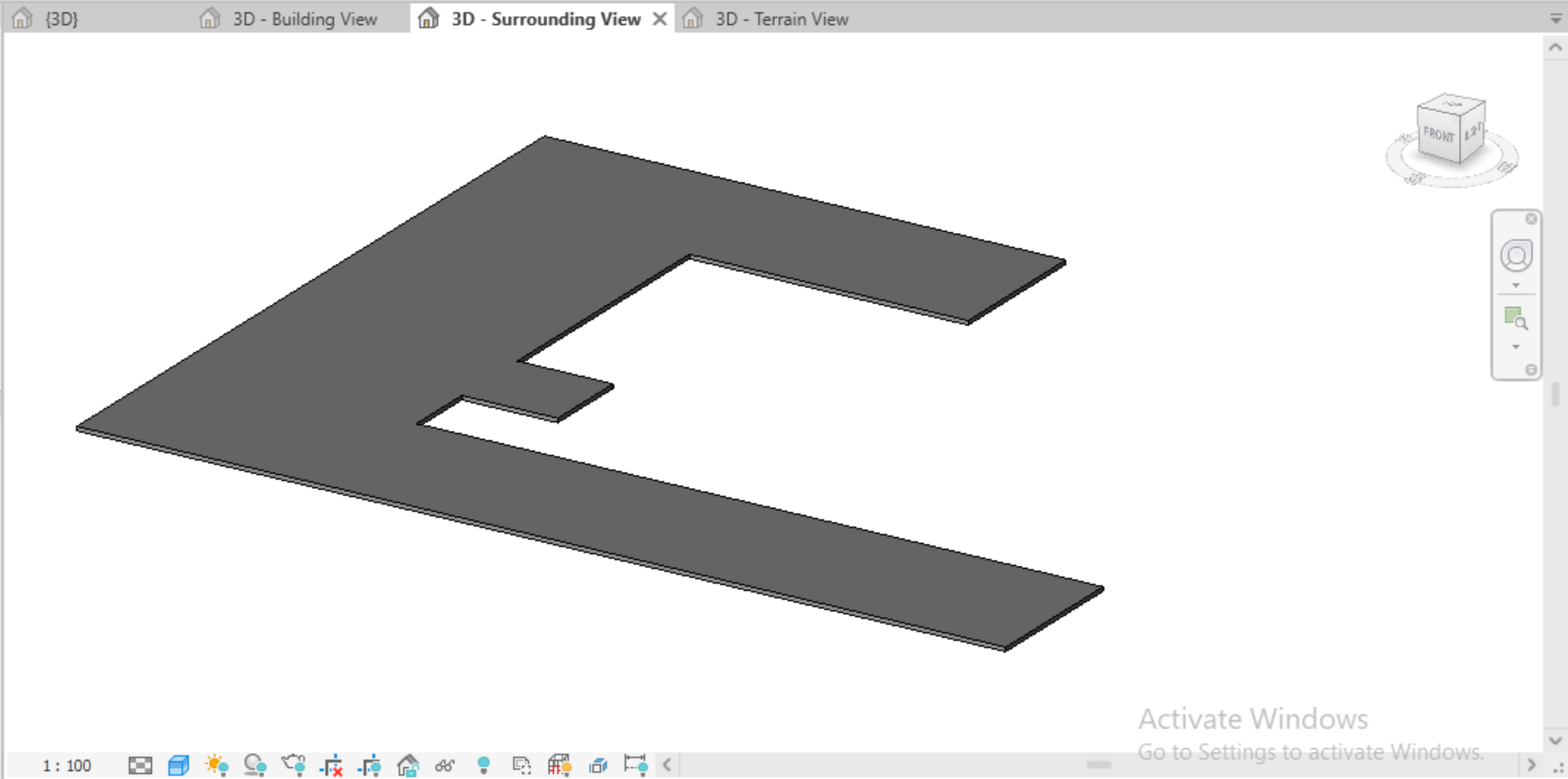Open the 1 : 100 view scale selector
Viewport: 1568px width, 779px height.
[66, 765]
